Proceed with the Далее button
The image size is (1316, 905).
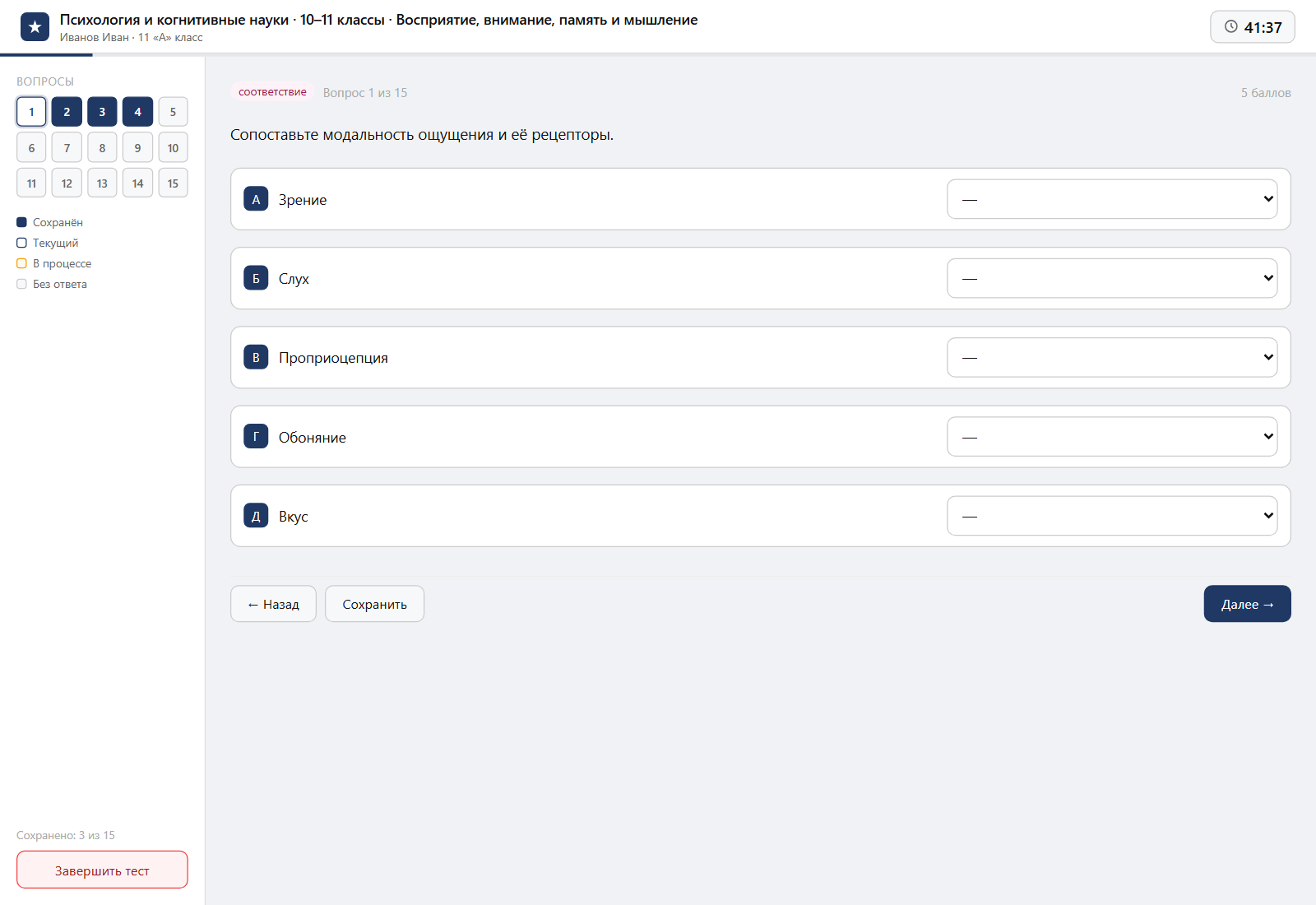tap(1247, 604)
